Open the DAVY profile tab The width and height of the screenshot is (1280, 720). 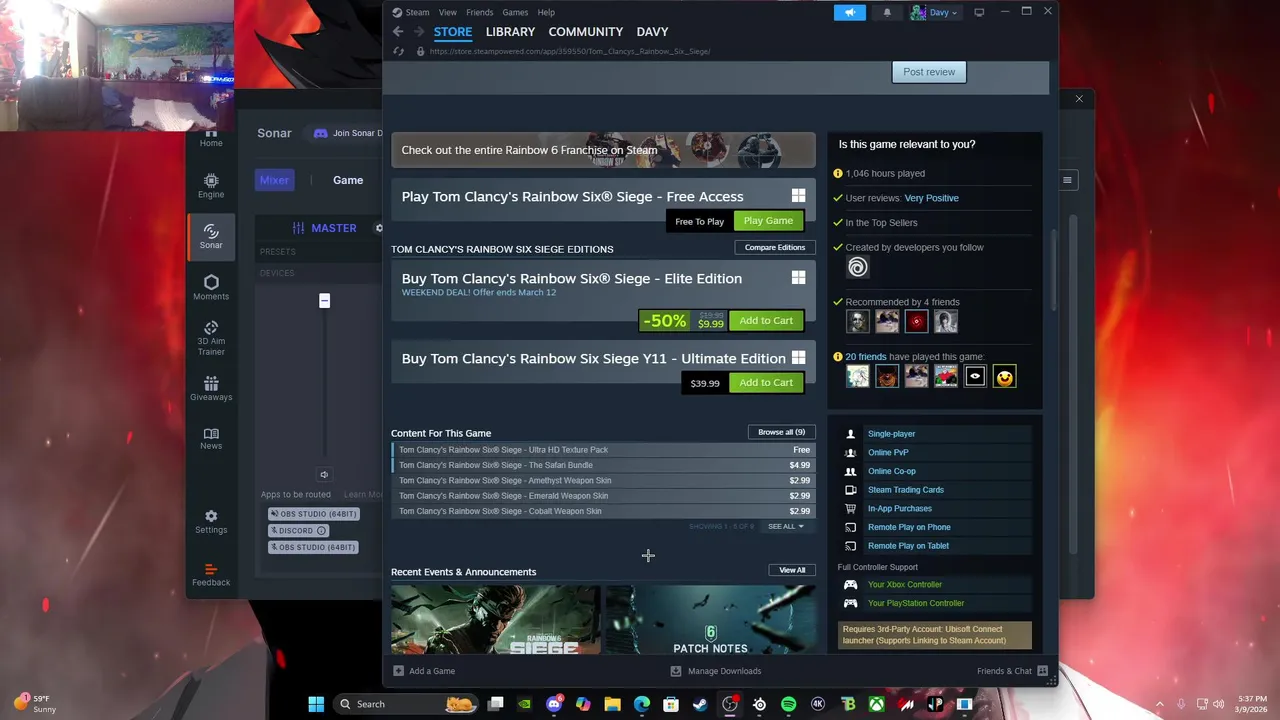coord(652,32)
